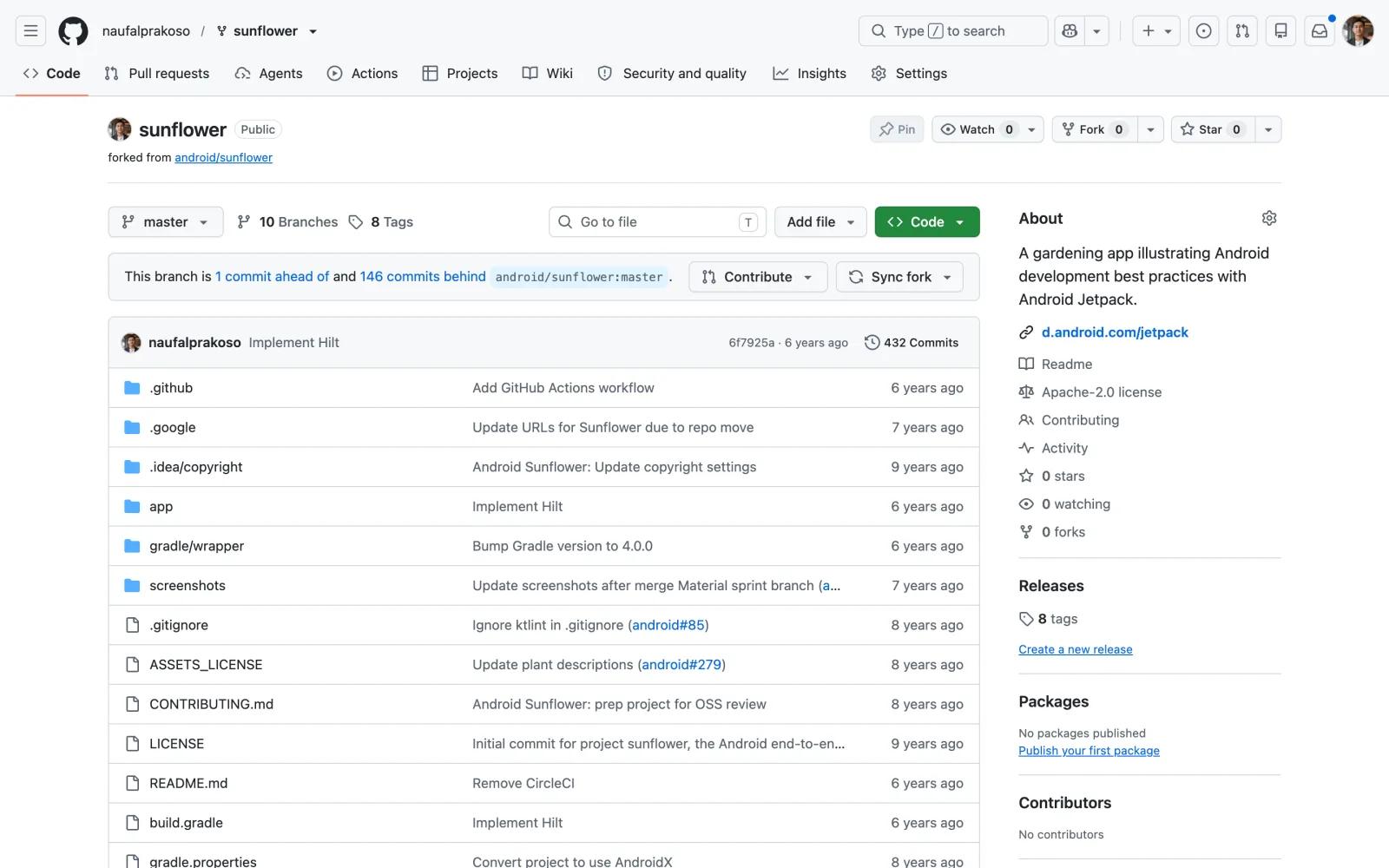Open the Copilot options dropdown arrow
Screen dimensions: 1389x868
1096,31
